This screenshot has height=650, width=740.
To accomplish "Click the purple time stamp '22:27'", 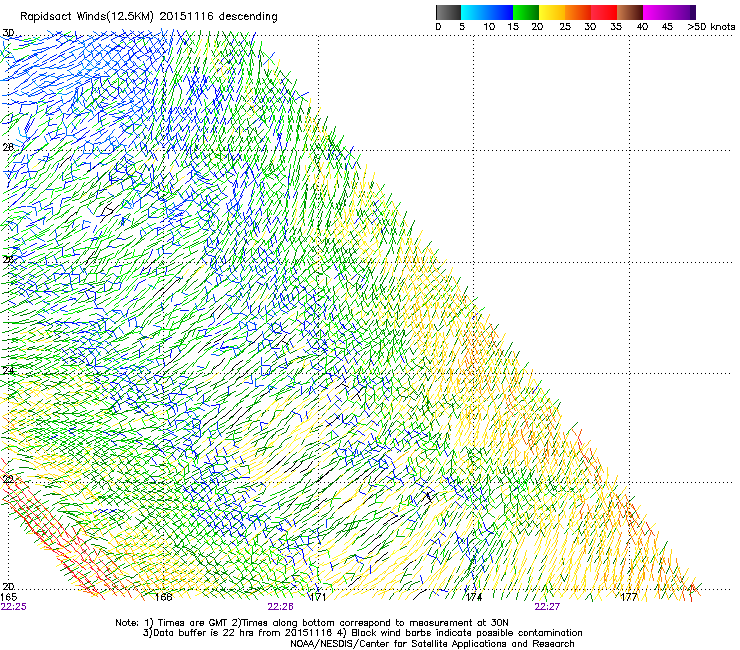I will click(547, 607).
